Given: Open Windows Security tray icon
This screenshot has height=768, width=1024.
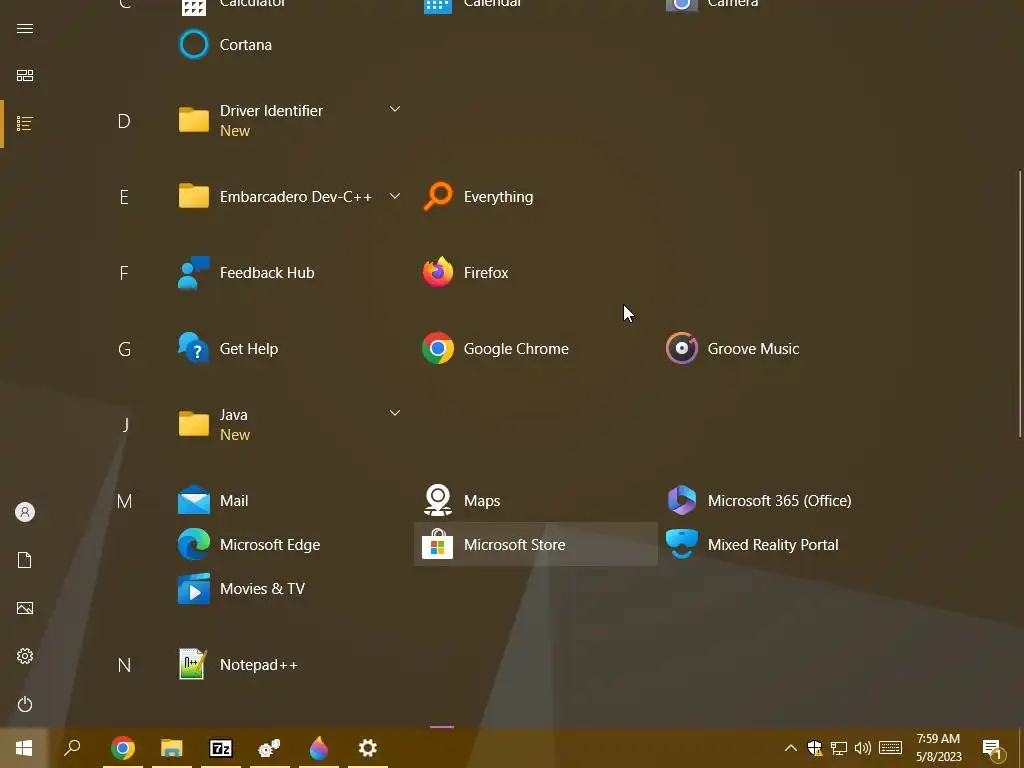Looking at the screenshot, I should coord(814,748).
